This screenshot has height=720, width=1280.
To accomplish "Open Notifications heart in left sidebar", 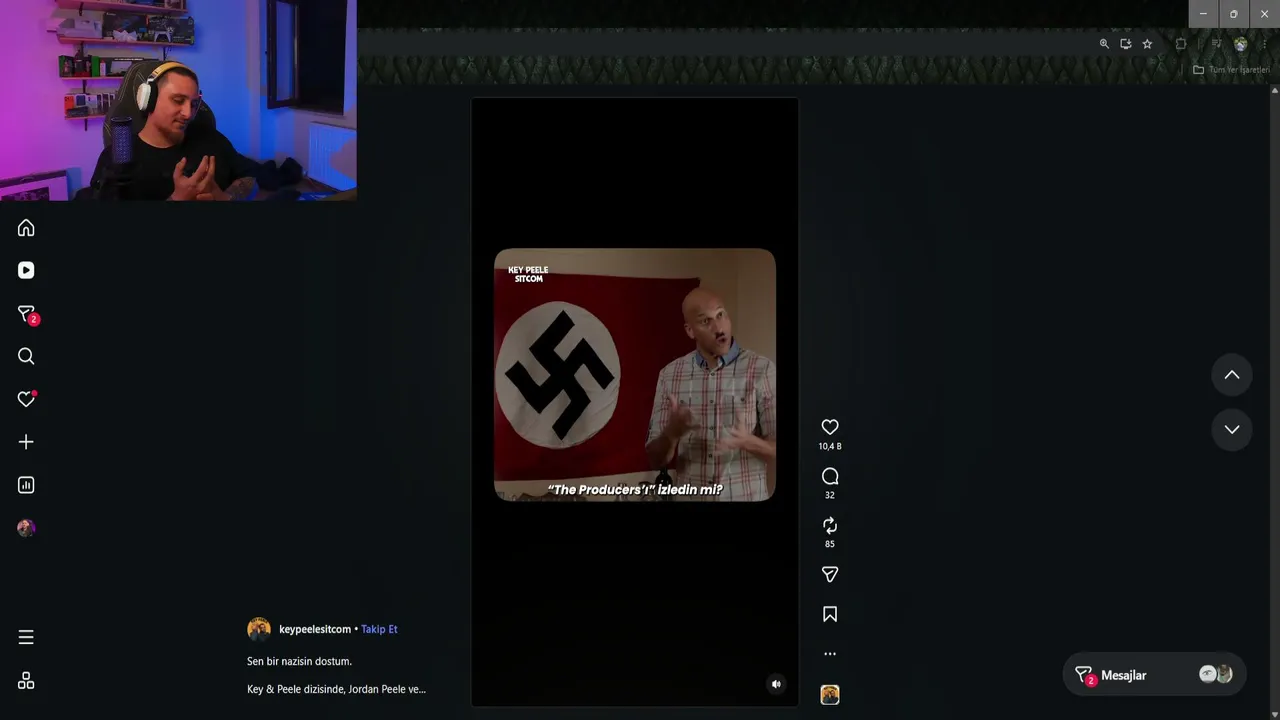I will coord(26,399).
